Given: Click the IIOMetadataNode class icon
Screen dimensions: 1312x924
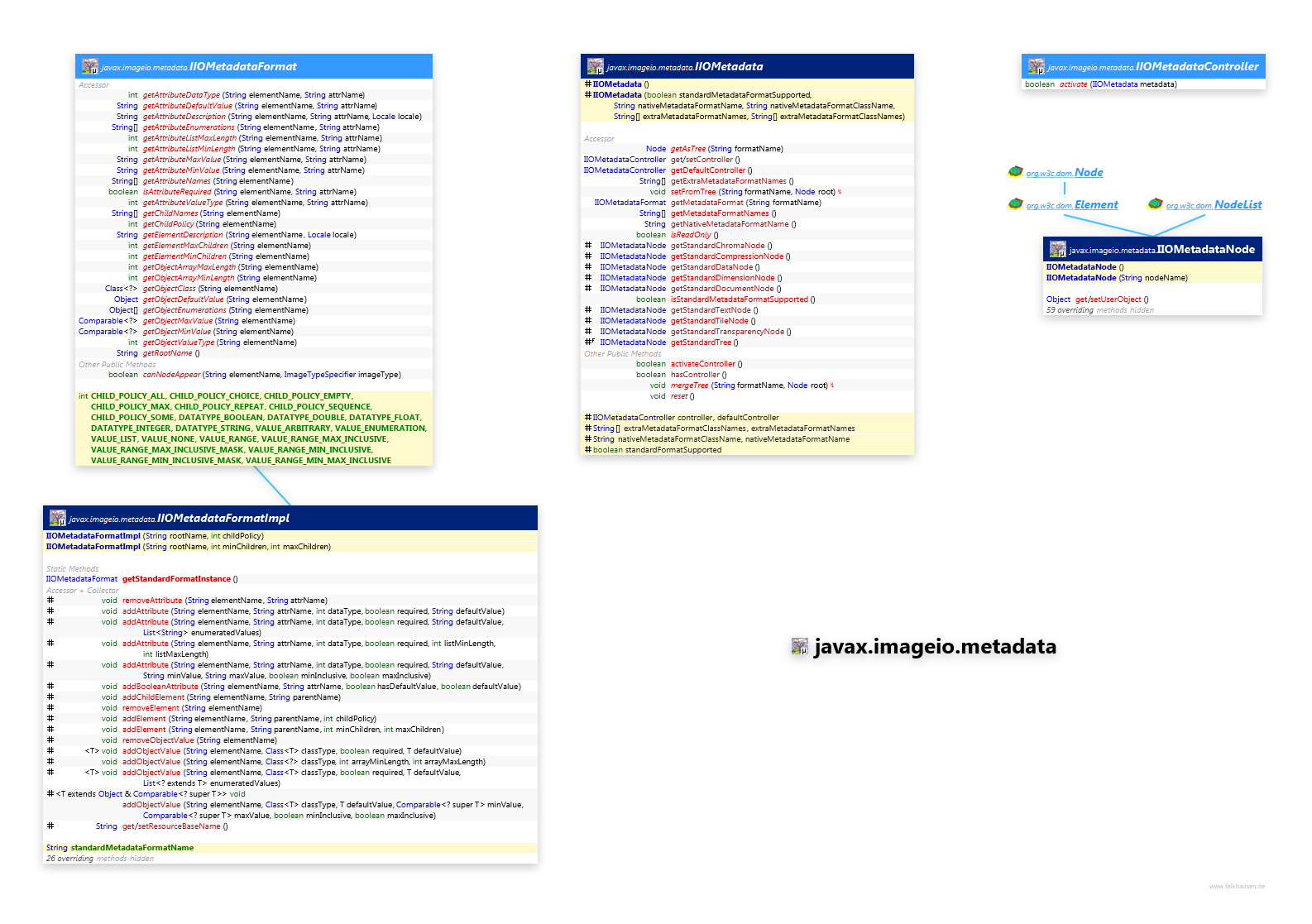Looking at the screenshot, I should [1057, 249].
